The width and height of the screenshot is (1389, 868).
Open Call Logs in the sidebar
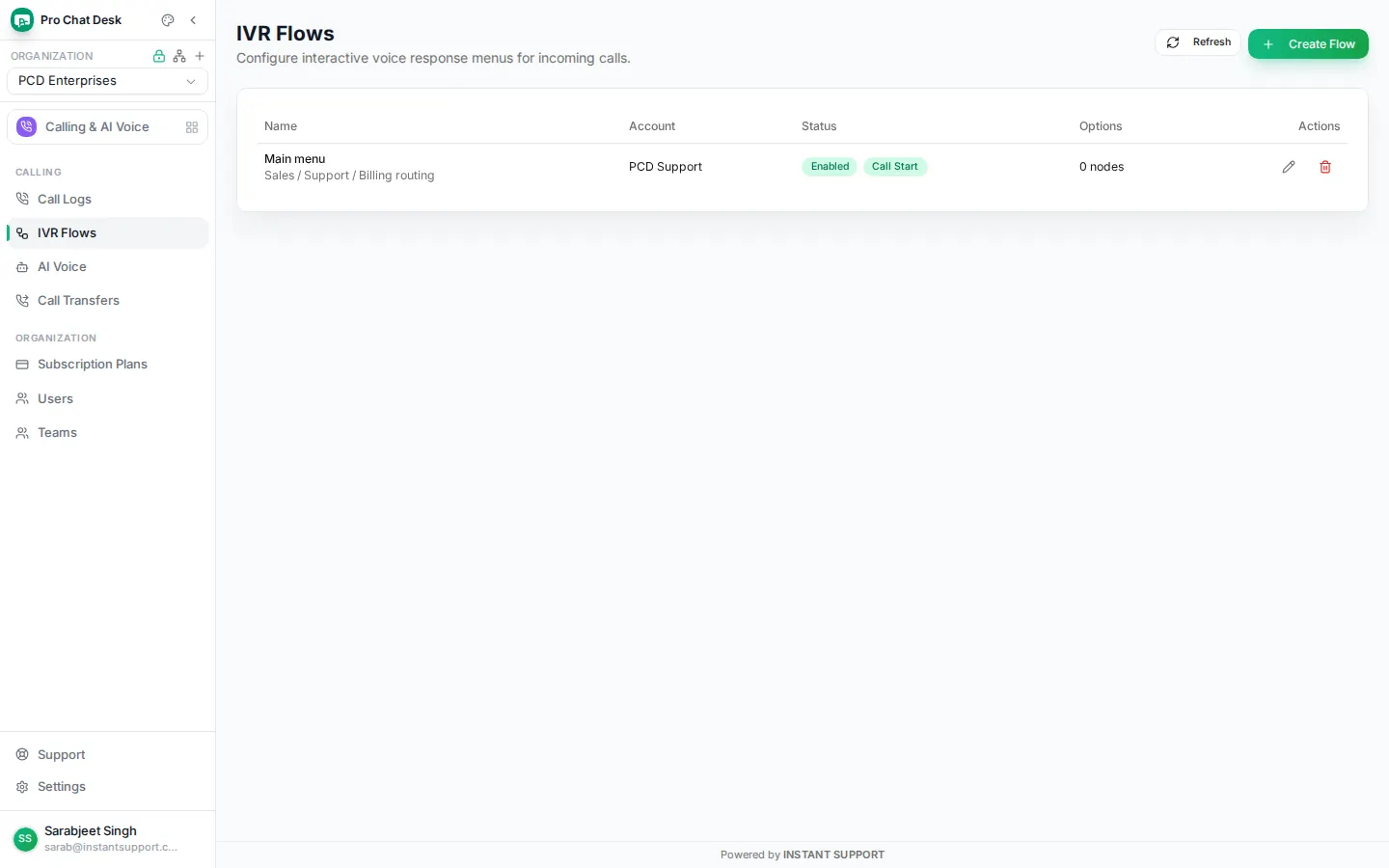[x=107, y=200]
